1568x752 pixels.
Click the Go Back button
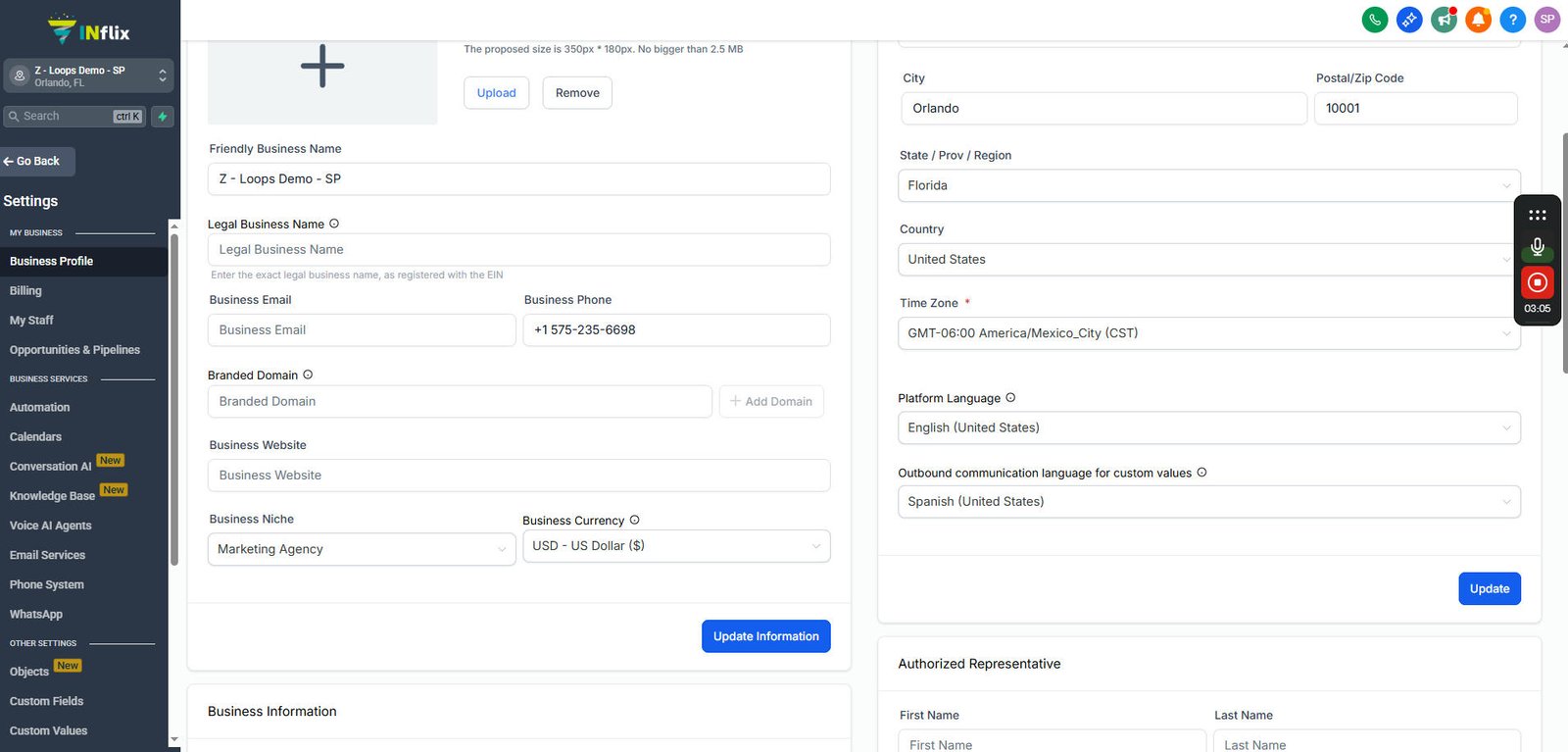click(x=37, y=161)
